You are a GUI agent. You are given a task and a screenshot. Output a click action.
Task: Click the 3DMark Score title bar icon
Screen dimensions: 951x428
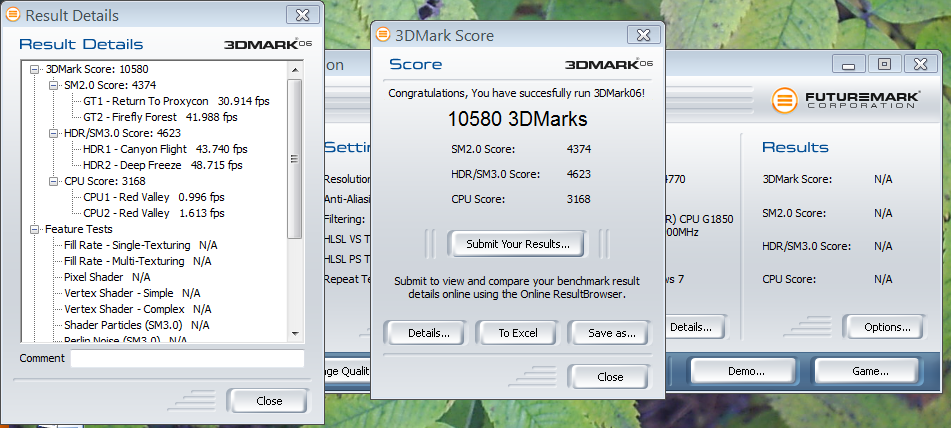382,35
